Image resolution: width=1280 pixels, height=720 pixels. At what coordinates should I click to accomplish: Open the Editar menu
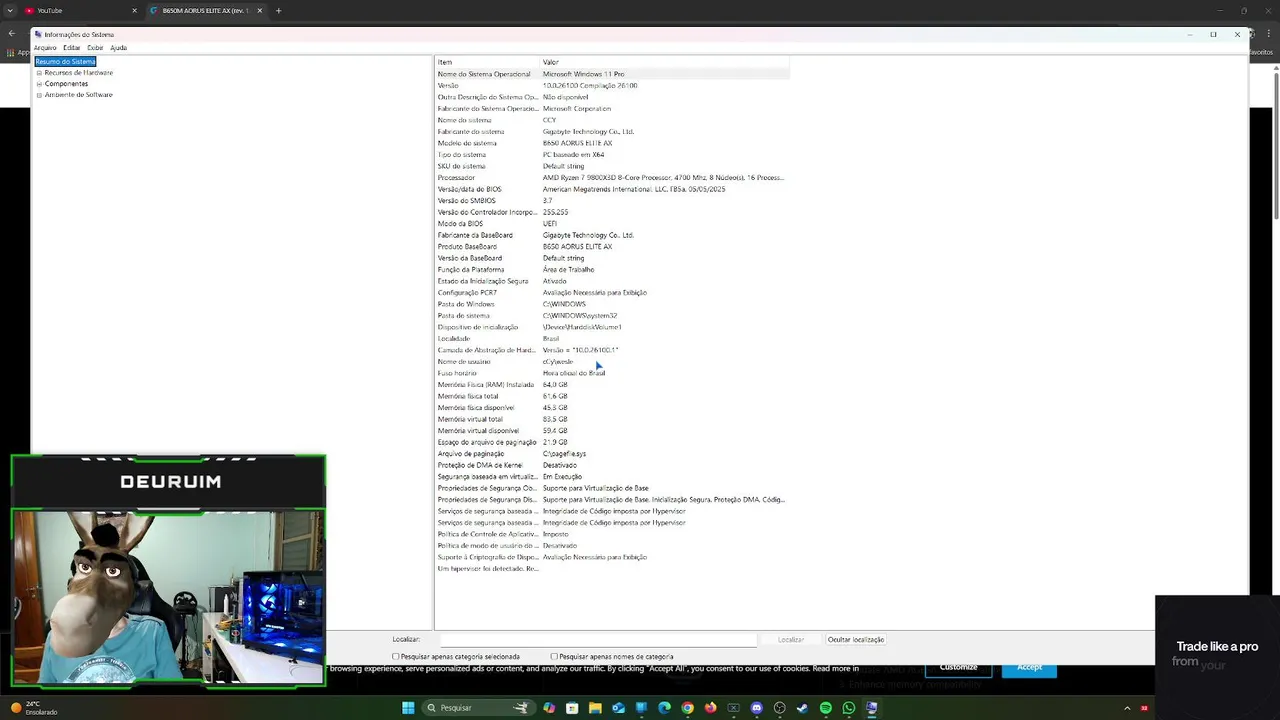pos(72,48)
